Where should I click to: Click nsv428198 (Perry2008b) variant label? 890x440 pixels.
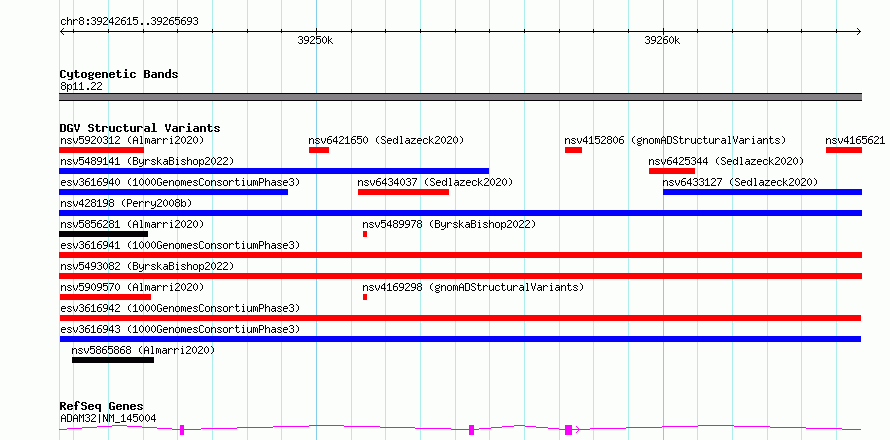[x=126, y=203]
